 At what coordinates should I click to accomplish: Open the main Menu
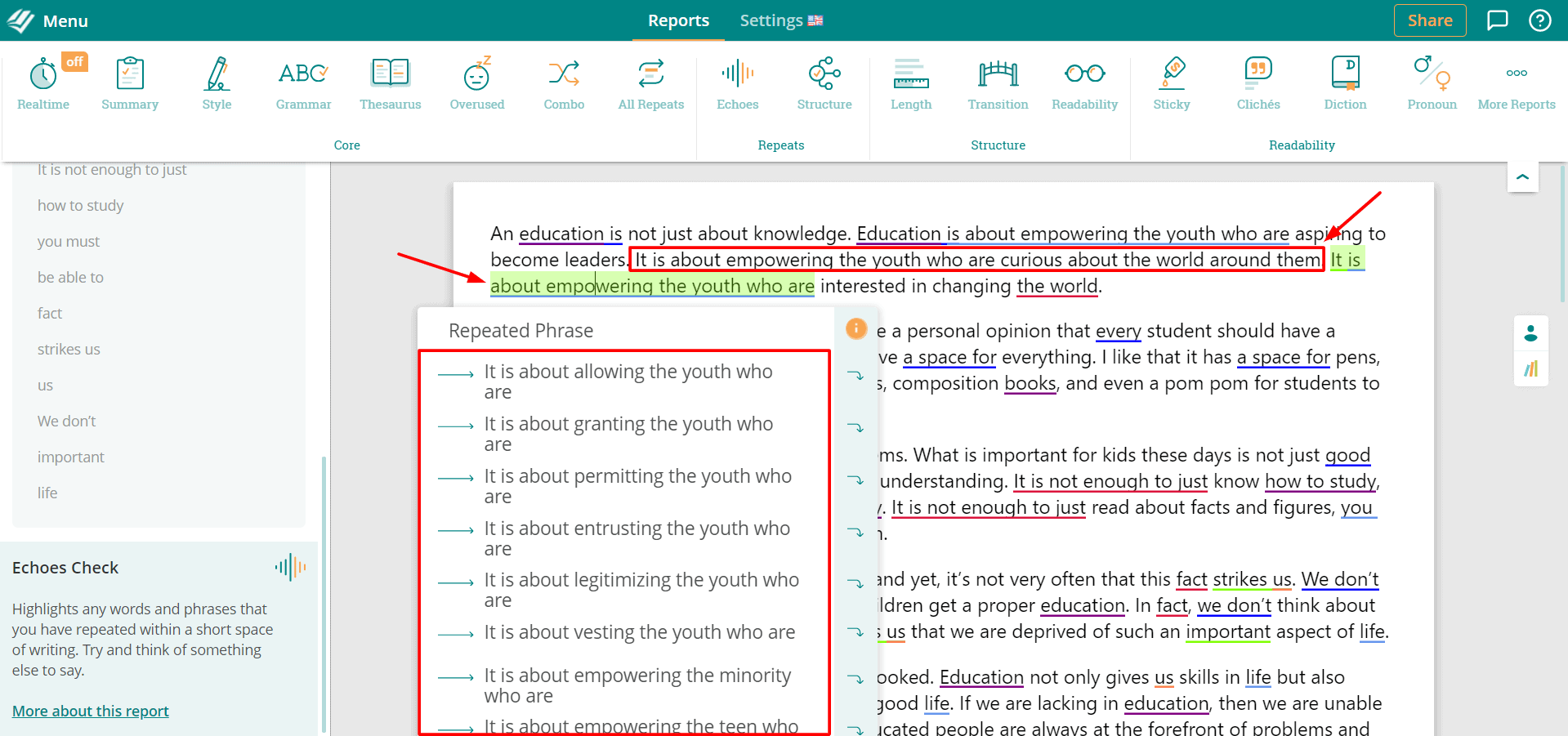coord(47,21)
